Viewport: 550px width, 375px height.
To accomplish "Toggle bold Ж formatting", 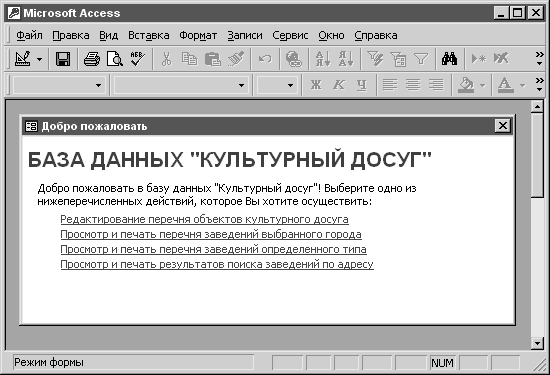I will coord(316,85).
